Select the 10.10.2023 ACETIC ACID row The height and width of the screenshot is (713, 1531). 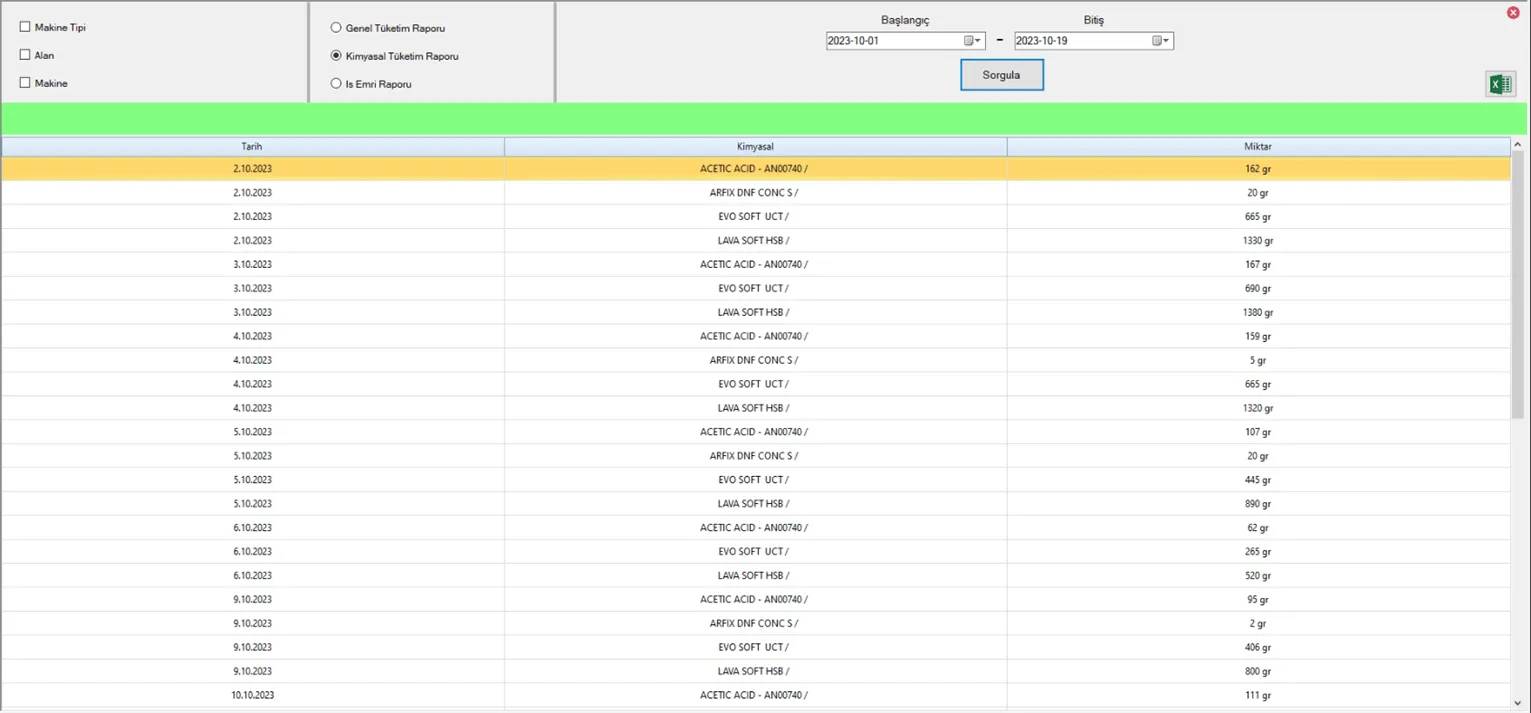pyautogui.click(x=754, y=695)
